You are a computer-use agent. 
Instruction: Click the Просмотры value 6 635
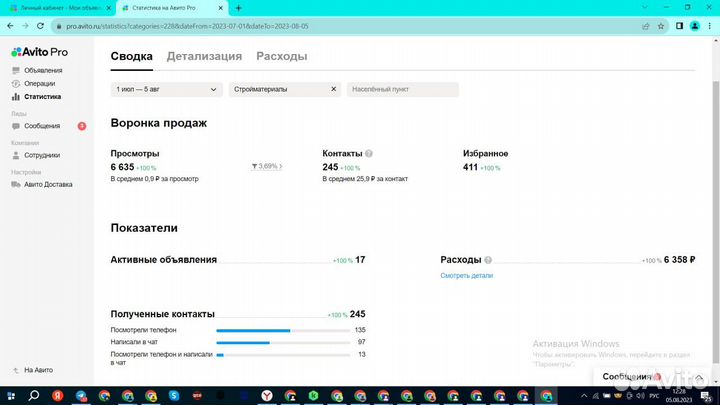click(x=122, y=167)
